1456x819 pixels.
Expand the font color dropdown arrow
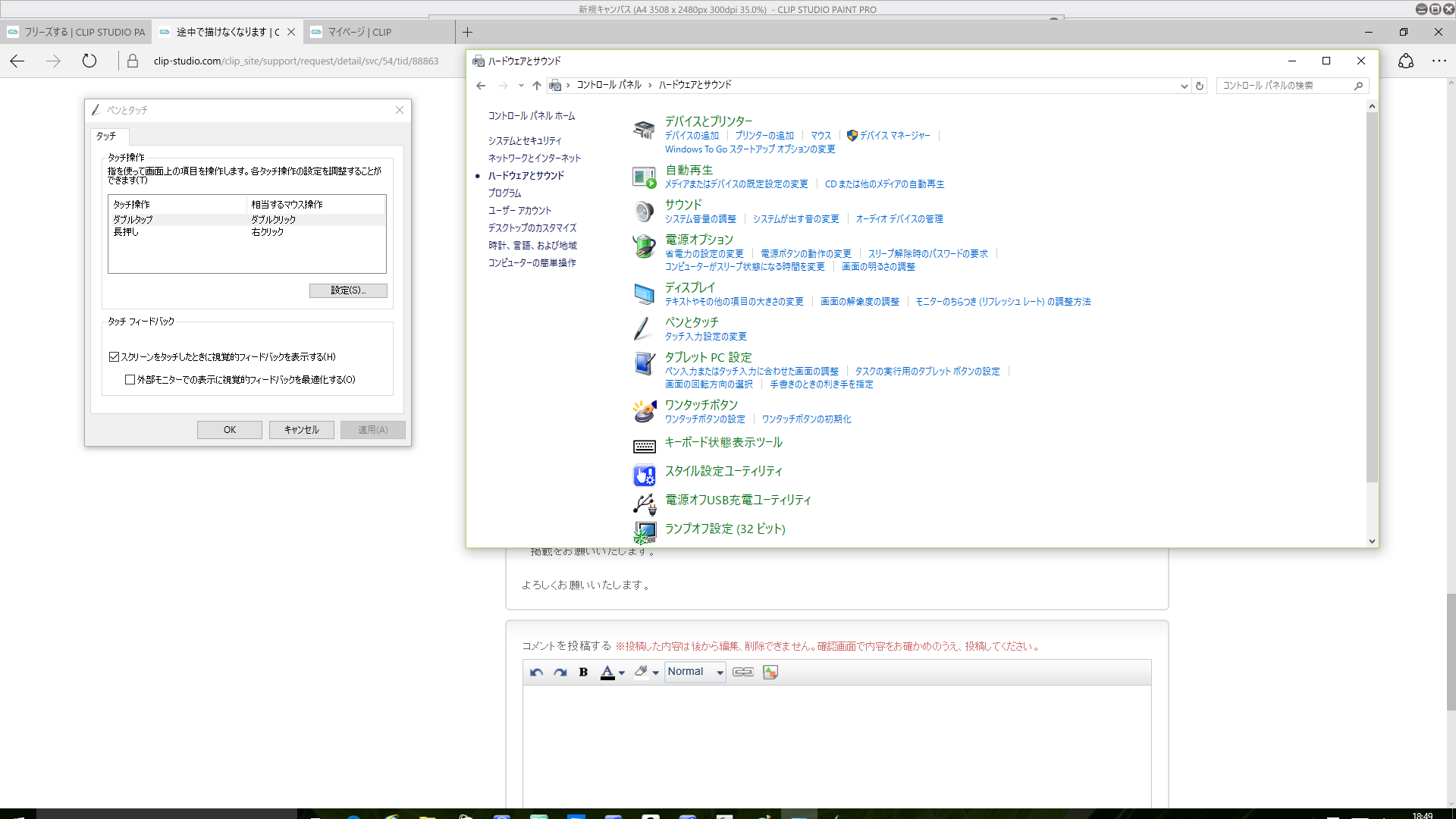(622, 673)
